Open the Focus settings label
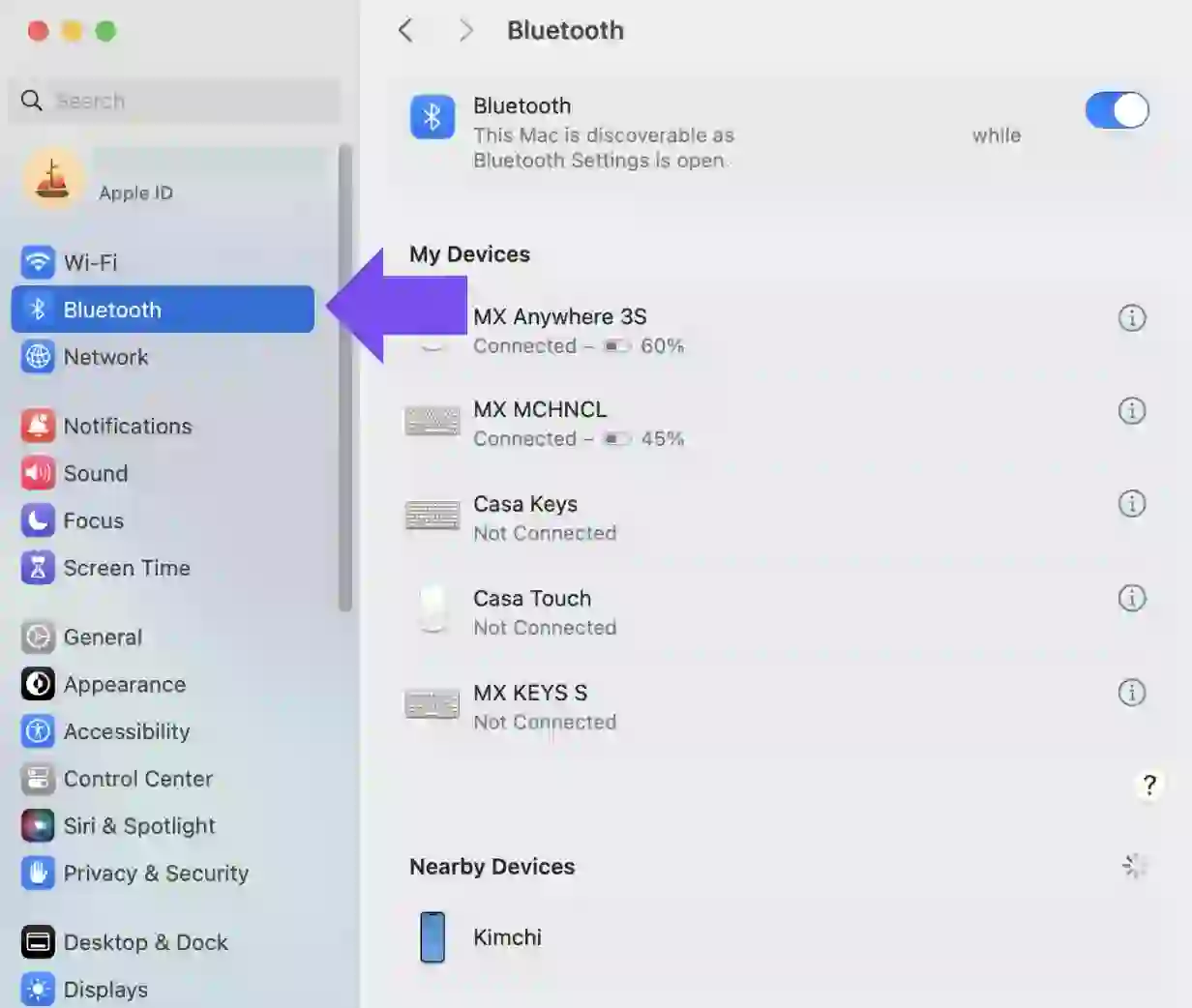 94,520
